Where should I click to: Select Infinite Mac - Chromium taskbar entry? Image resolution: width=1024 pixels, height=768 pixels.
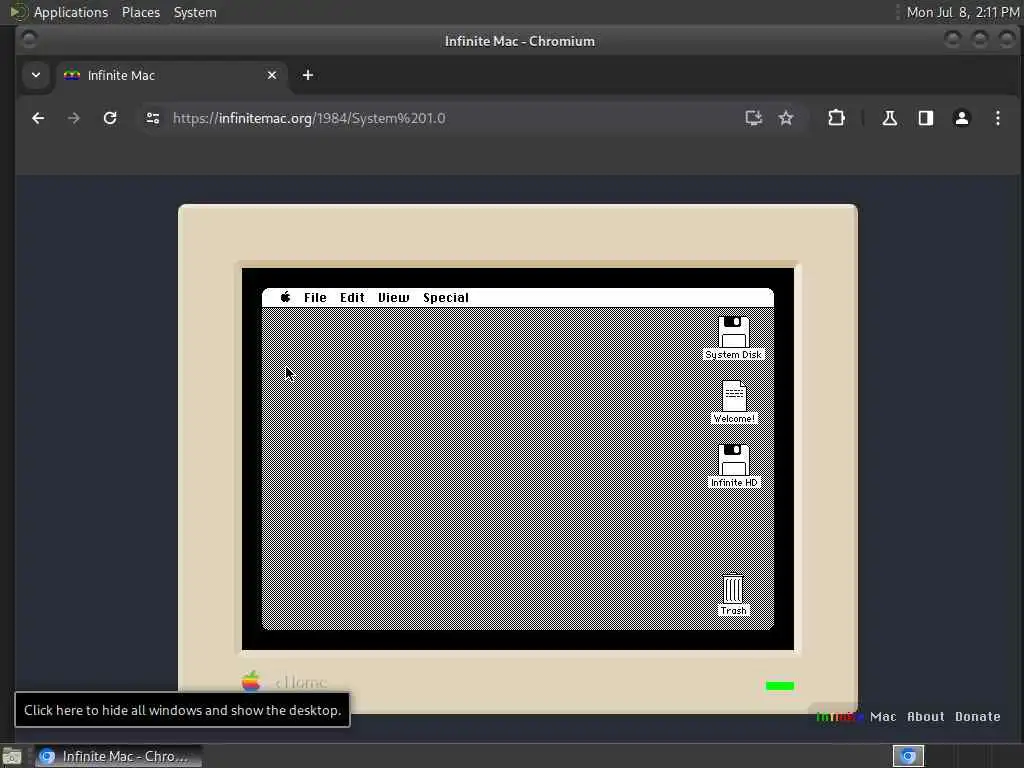pos(118,756)
